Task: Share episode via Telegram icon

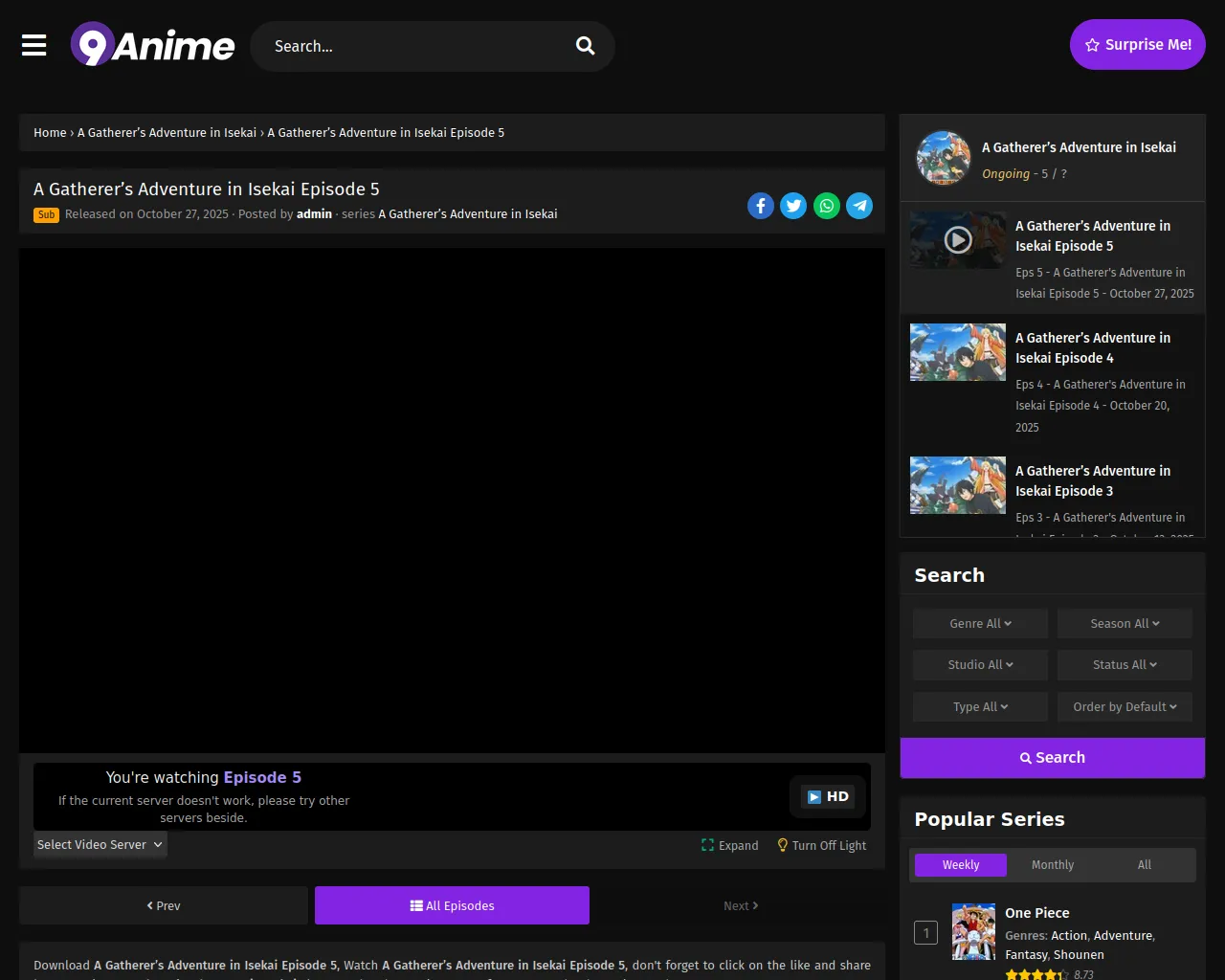Action: coord(859,206)
